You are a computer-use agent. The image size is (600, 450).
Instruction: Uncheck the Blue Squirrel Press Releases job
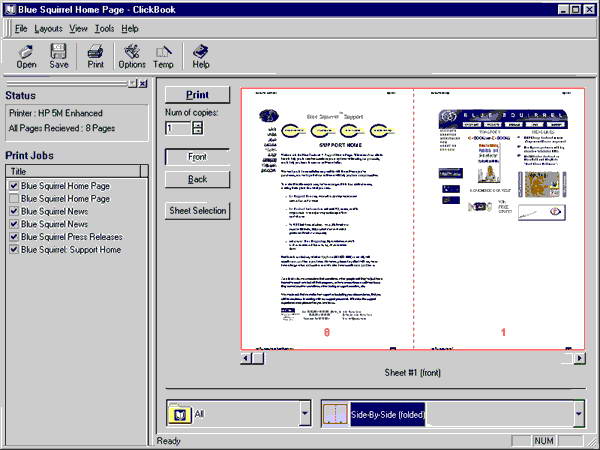point(14,237)
